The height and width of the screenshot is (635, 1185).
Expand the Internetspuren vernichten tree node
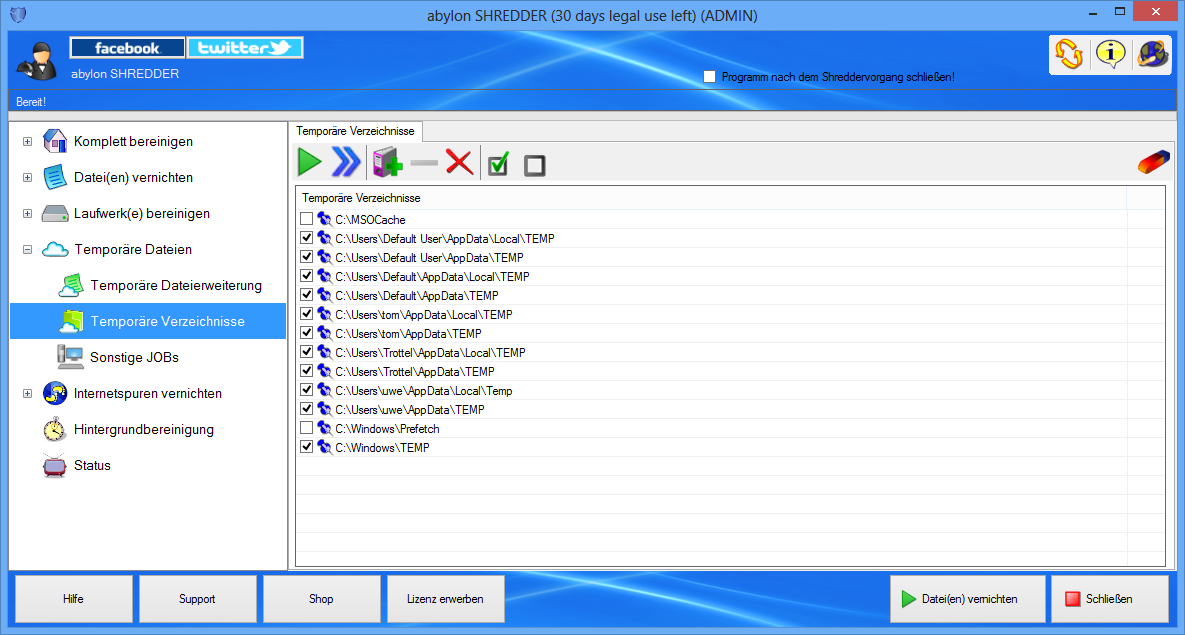27,393
